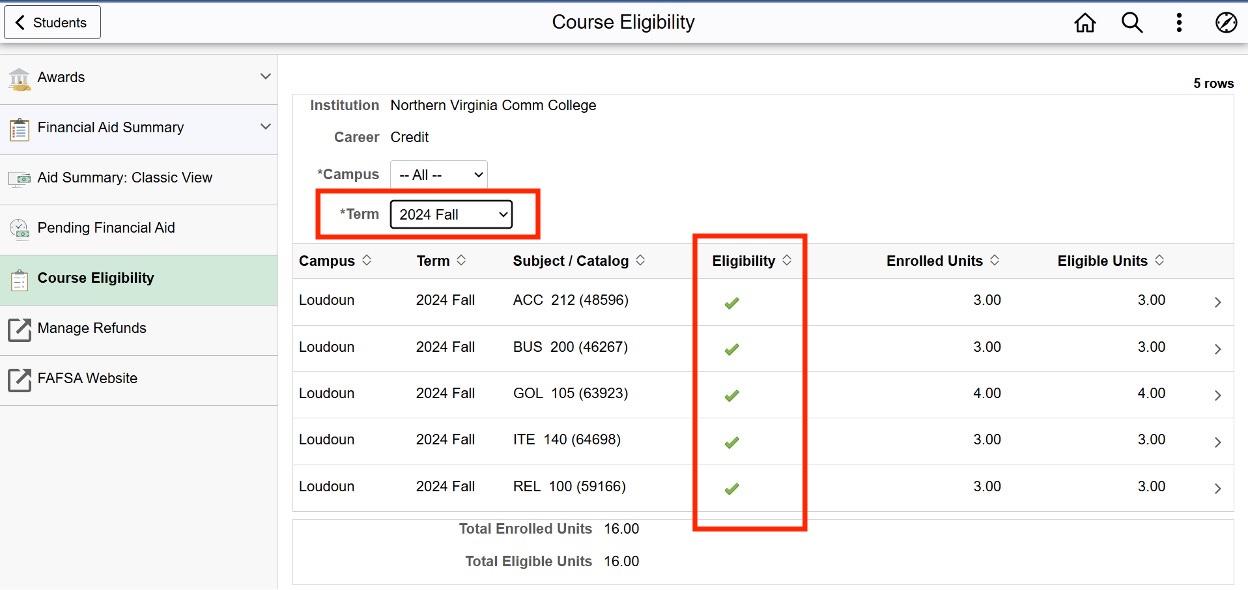Expand the Awards sidebar section
This screenshot has width=1248, height=590.
pos(265,77)
